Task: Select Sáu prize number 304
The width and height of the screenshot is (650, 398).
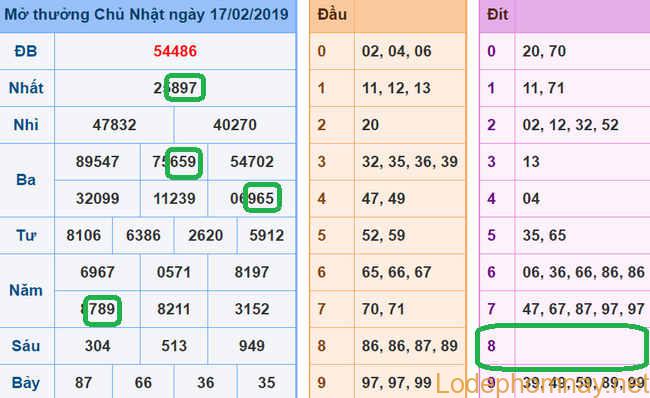Action: (x=97, y=346)
